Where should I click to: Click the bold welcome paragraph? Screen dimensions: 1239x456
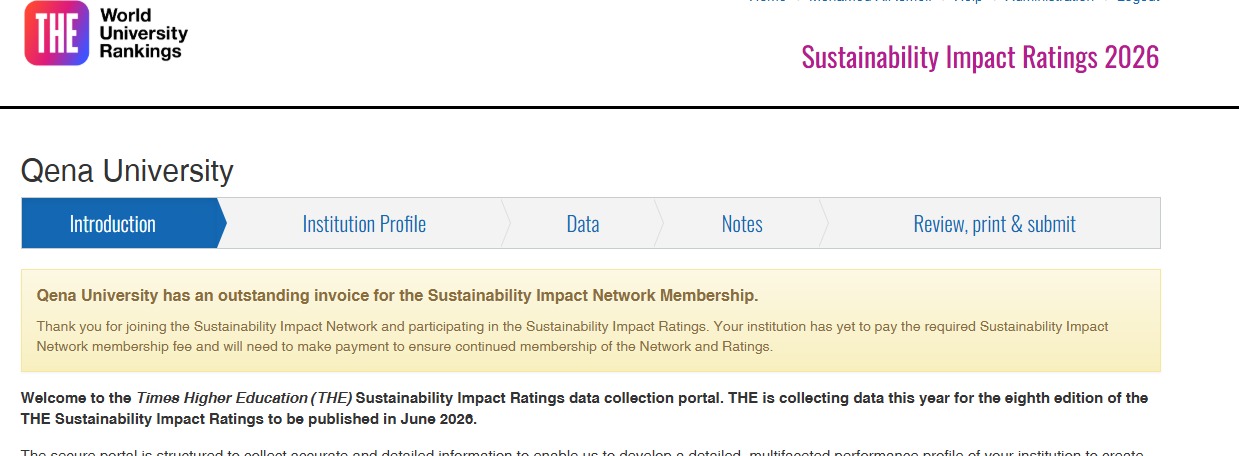(x=584, y=407)
